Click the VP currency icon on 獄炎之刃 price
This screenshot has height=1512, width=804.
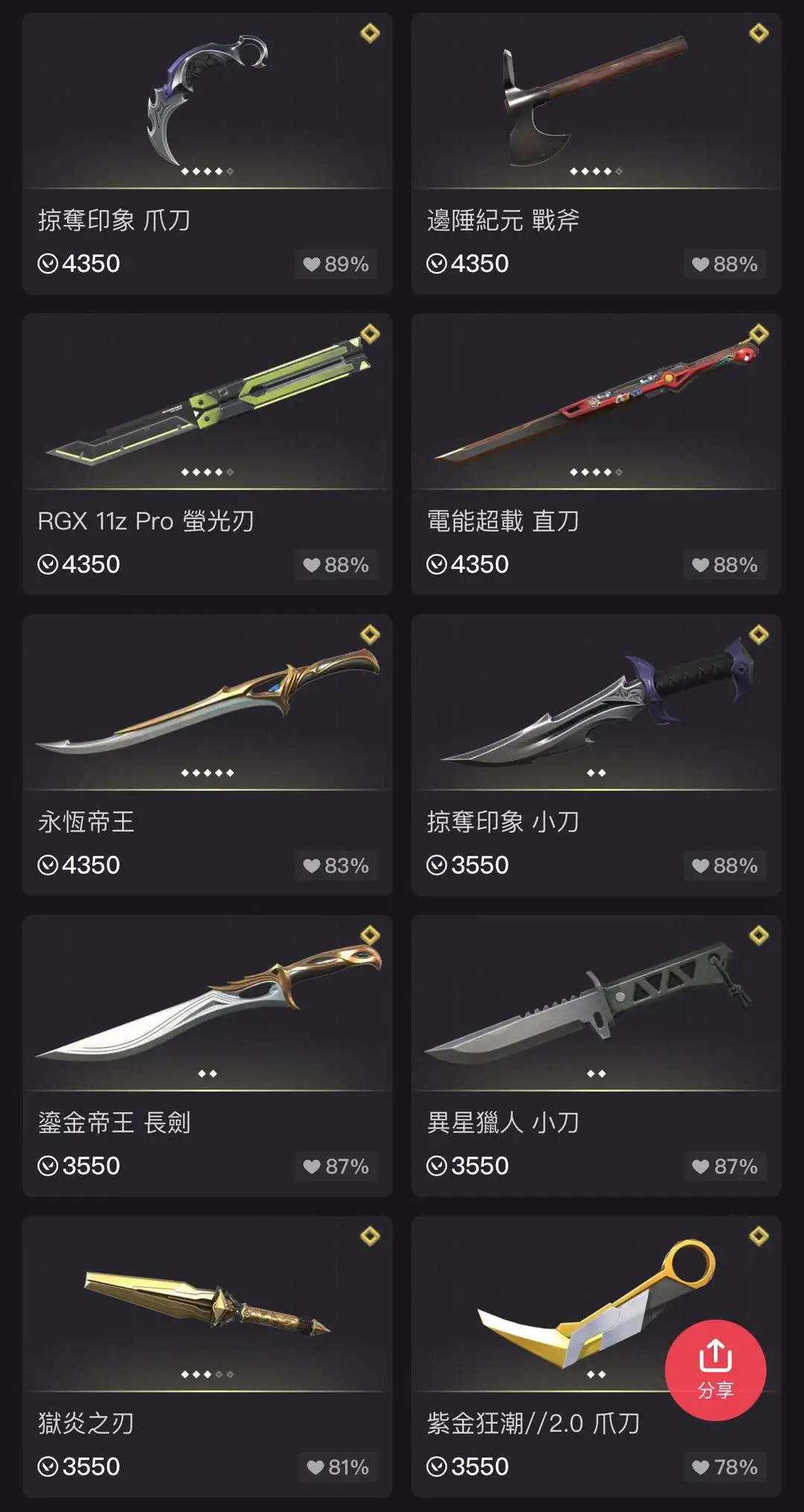tap(48, 1467)
